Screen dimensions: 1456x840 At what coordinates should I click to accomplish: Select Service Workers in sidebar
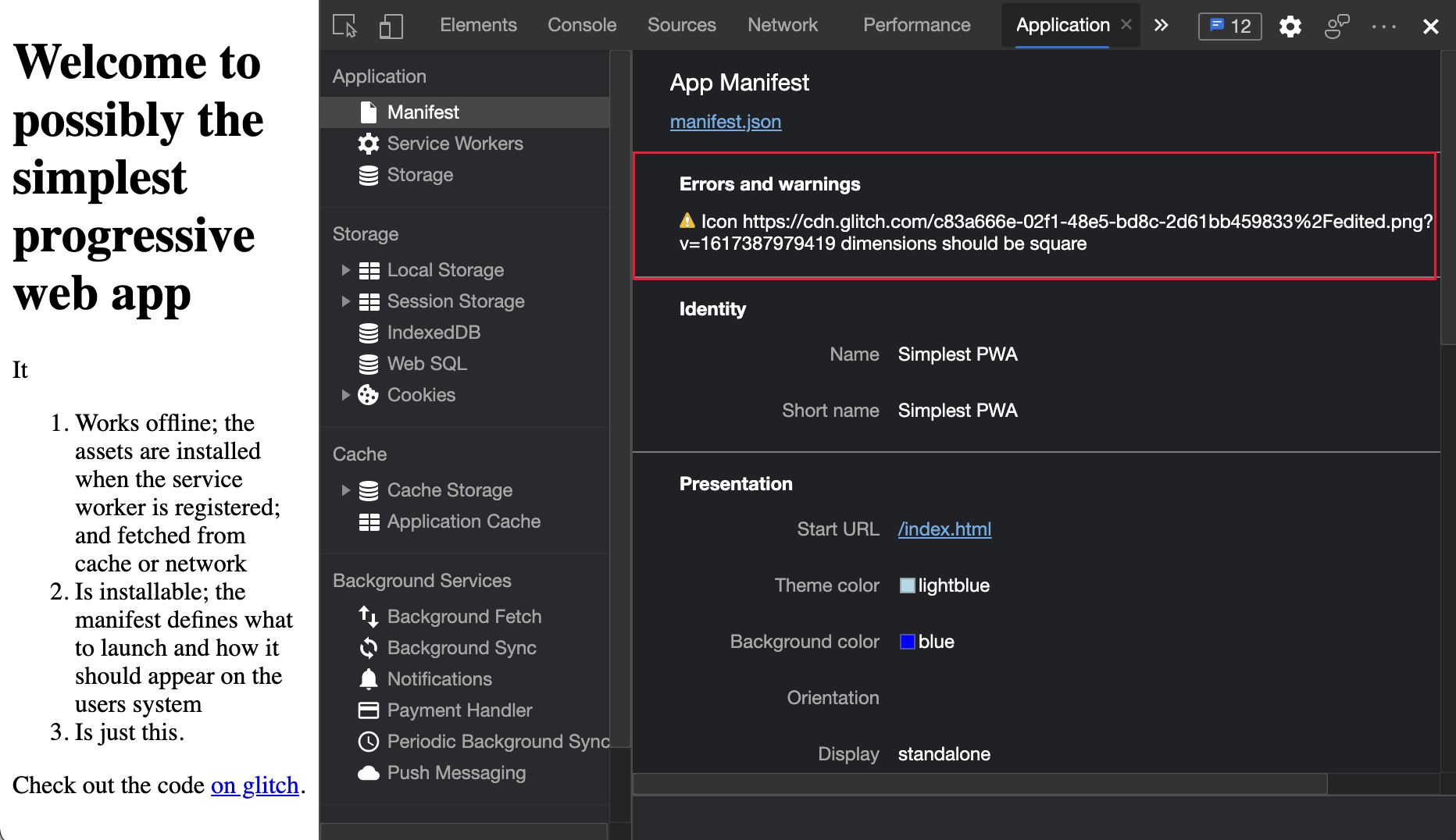455,144
